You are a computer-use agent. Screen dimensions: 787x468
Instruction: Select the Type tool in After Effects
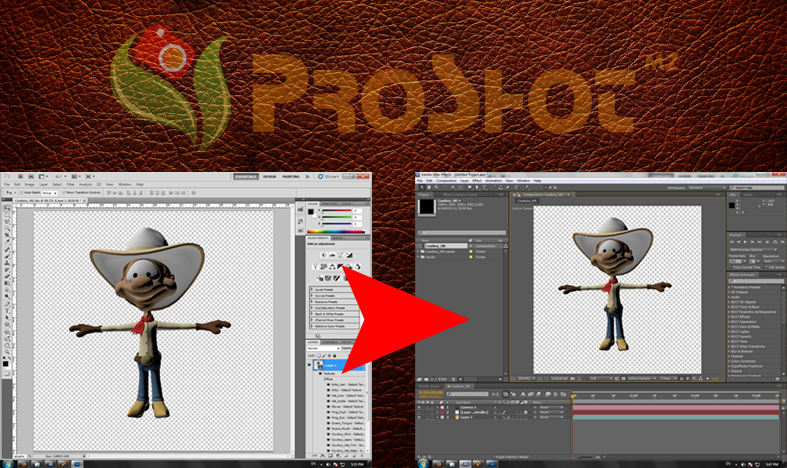tap(484, 187)
